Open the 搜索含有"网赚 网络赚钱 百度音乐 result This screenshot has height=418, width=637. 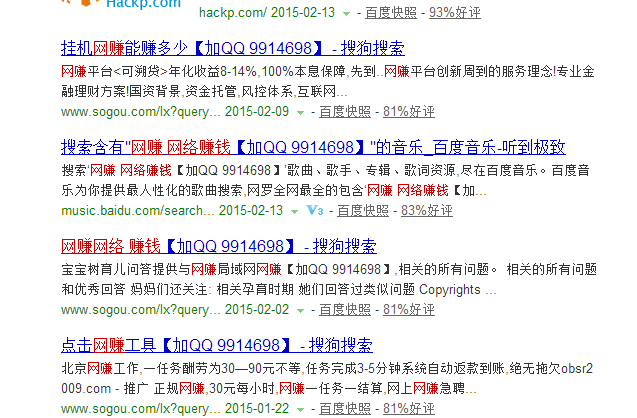313,147
